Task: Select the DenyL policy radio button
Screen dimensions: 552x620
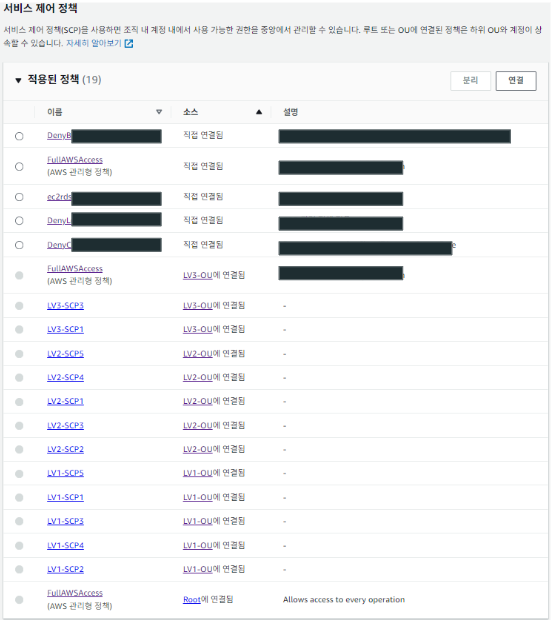Action: pyautogui.click(x=19, y=221)
